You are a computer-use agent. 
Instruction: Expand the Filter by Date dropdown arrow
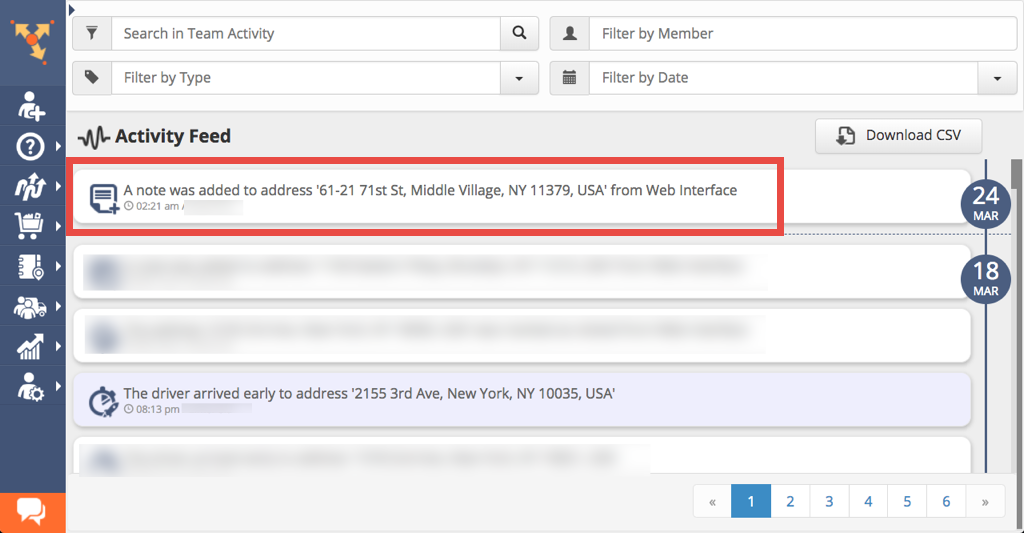(x=997, y=78)
